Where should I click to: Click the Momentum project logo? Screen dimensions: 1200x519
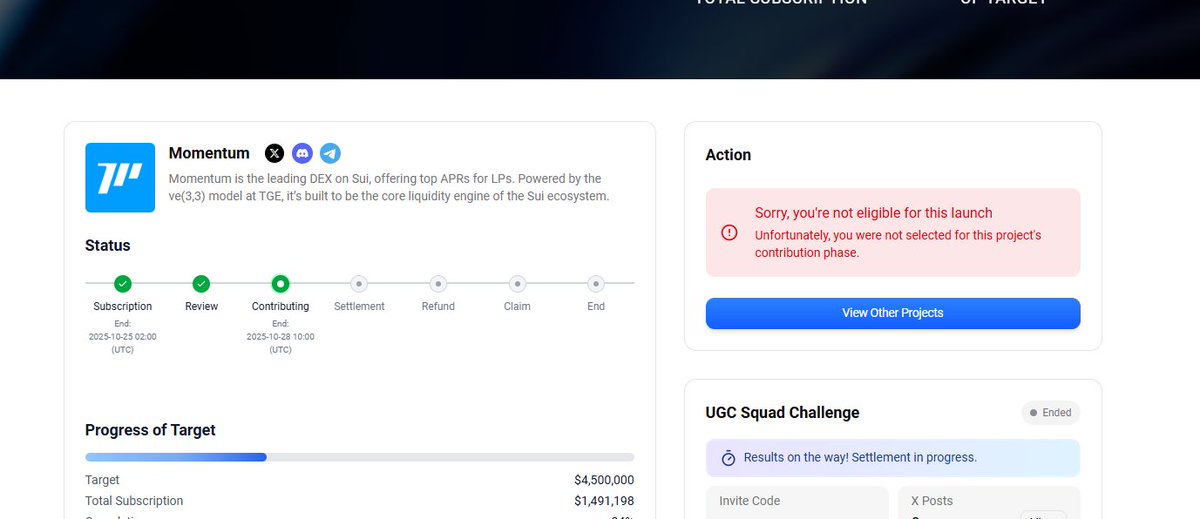pos(120,177)
